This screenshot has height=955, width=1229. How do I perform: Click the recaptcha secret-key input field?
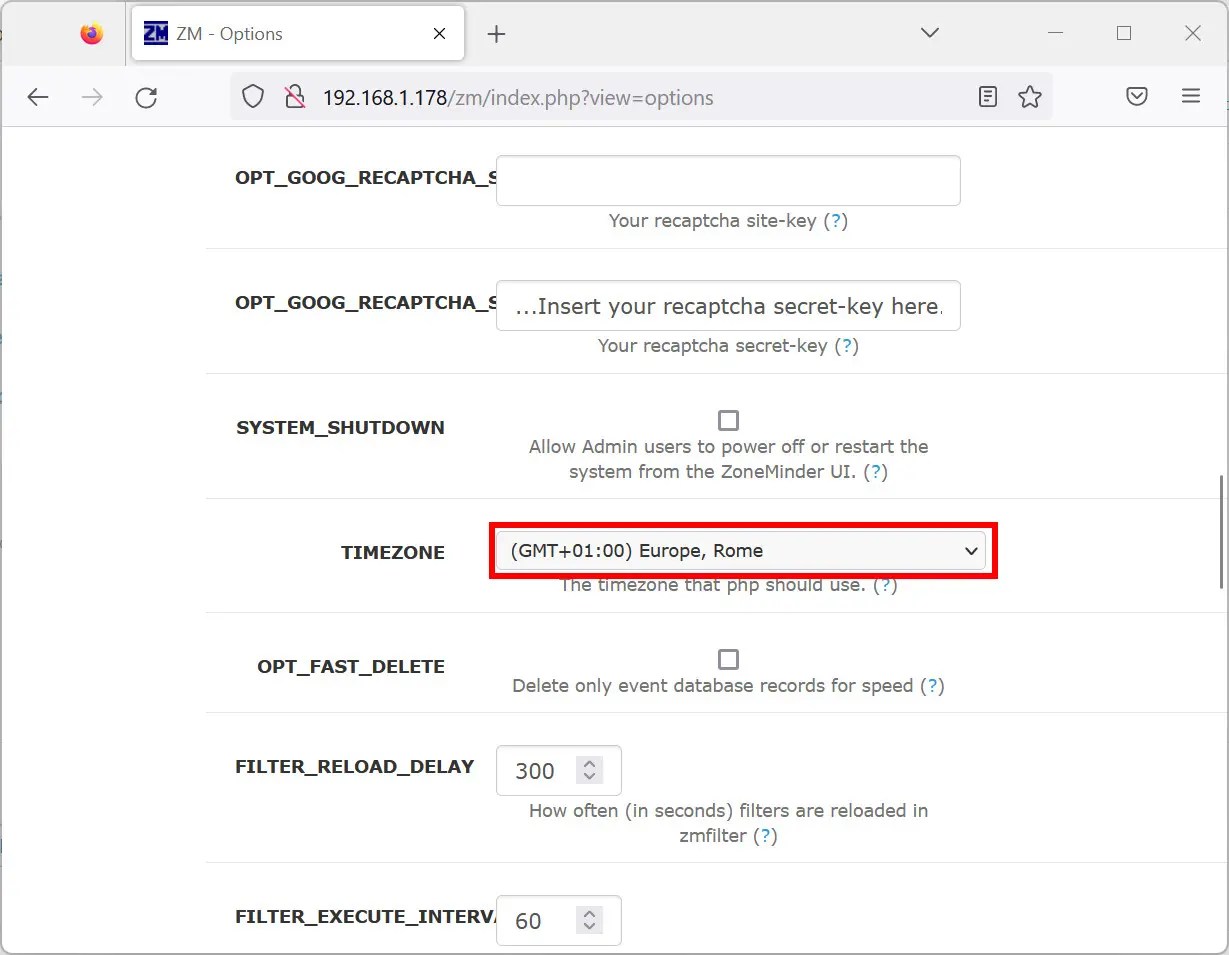tap(728, 306)
